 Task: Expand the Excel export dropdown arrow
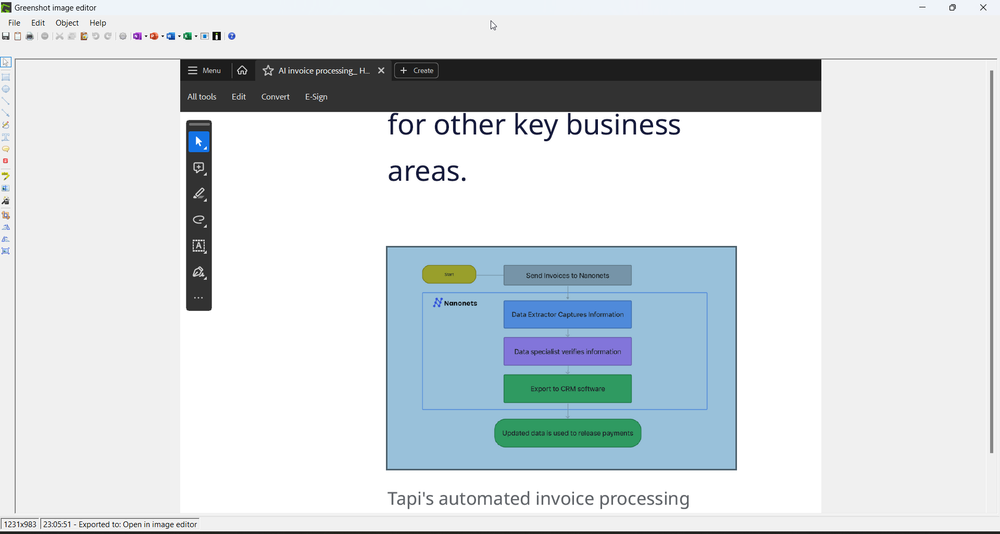coord(196,36)
